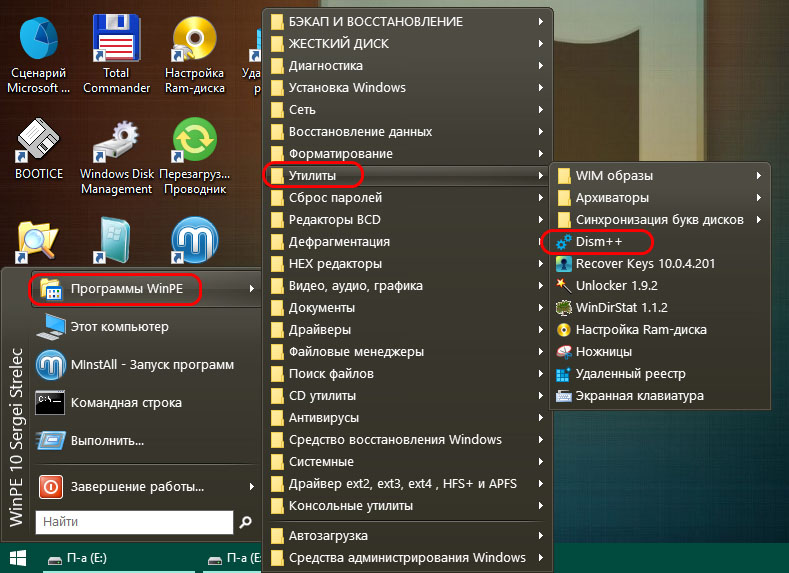
Task: Open Total Commander desktop shortcut
Action: coord(116,54)
